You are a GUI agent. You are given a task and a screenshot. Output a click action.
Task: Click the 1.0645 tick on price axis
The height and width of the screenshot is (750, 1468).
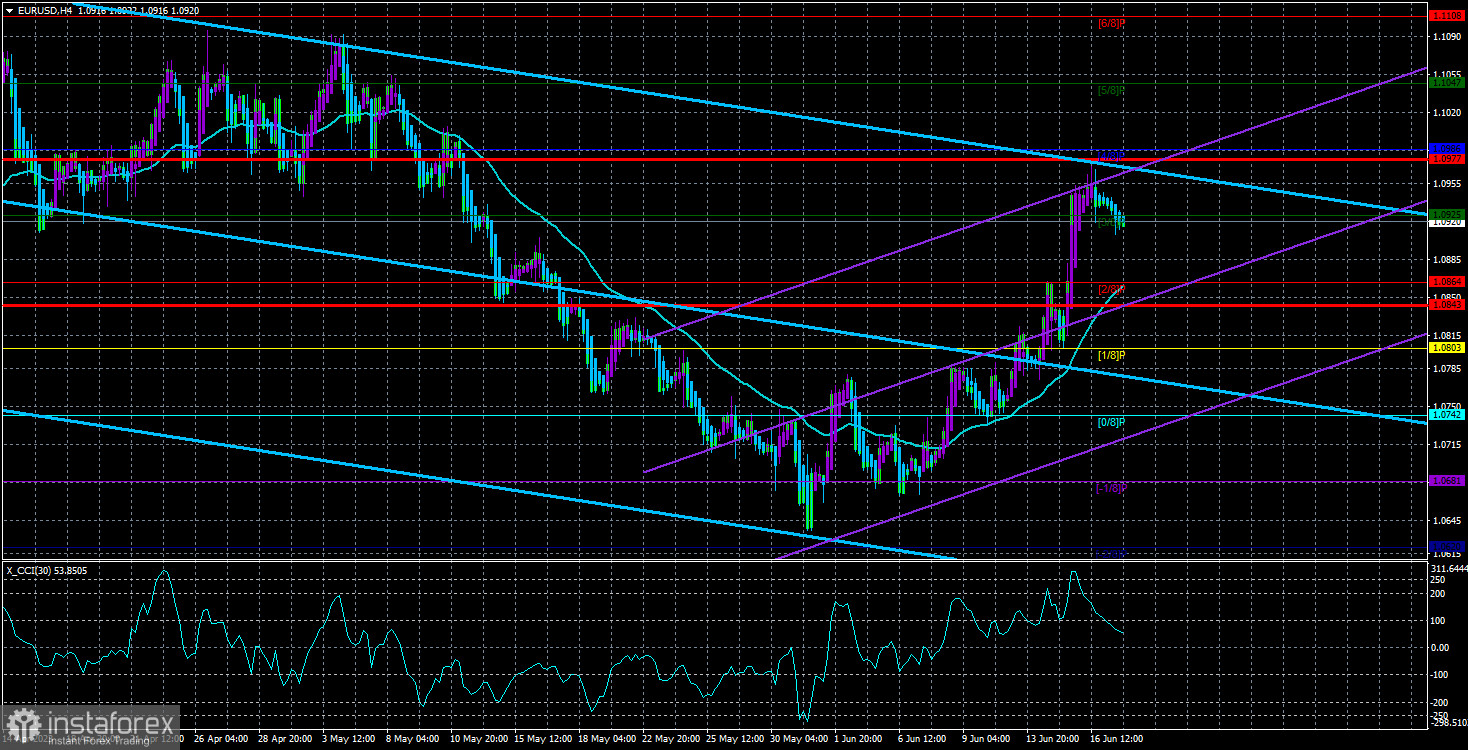[1448, 520]
